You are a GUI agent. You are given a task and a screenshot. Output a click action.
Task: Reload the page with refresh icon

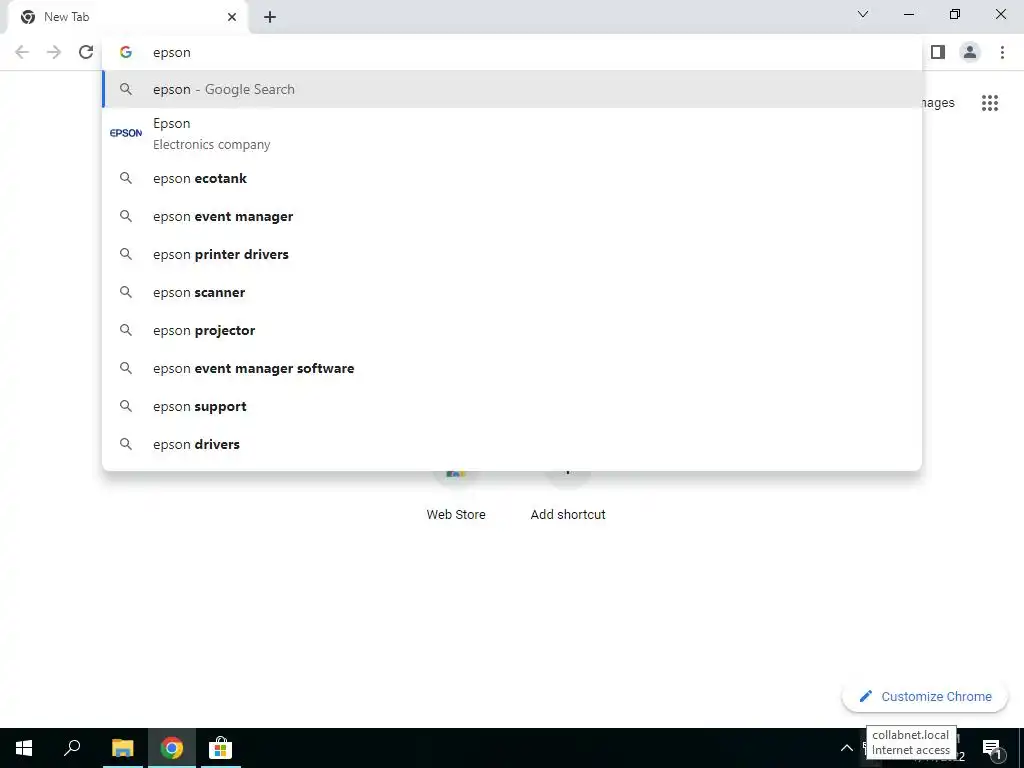tap(86, 52)
